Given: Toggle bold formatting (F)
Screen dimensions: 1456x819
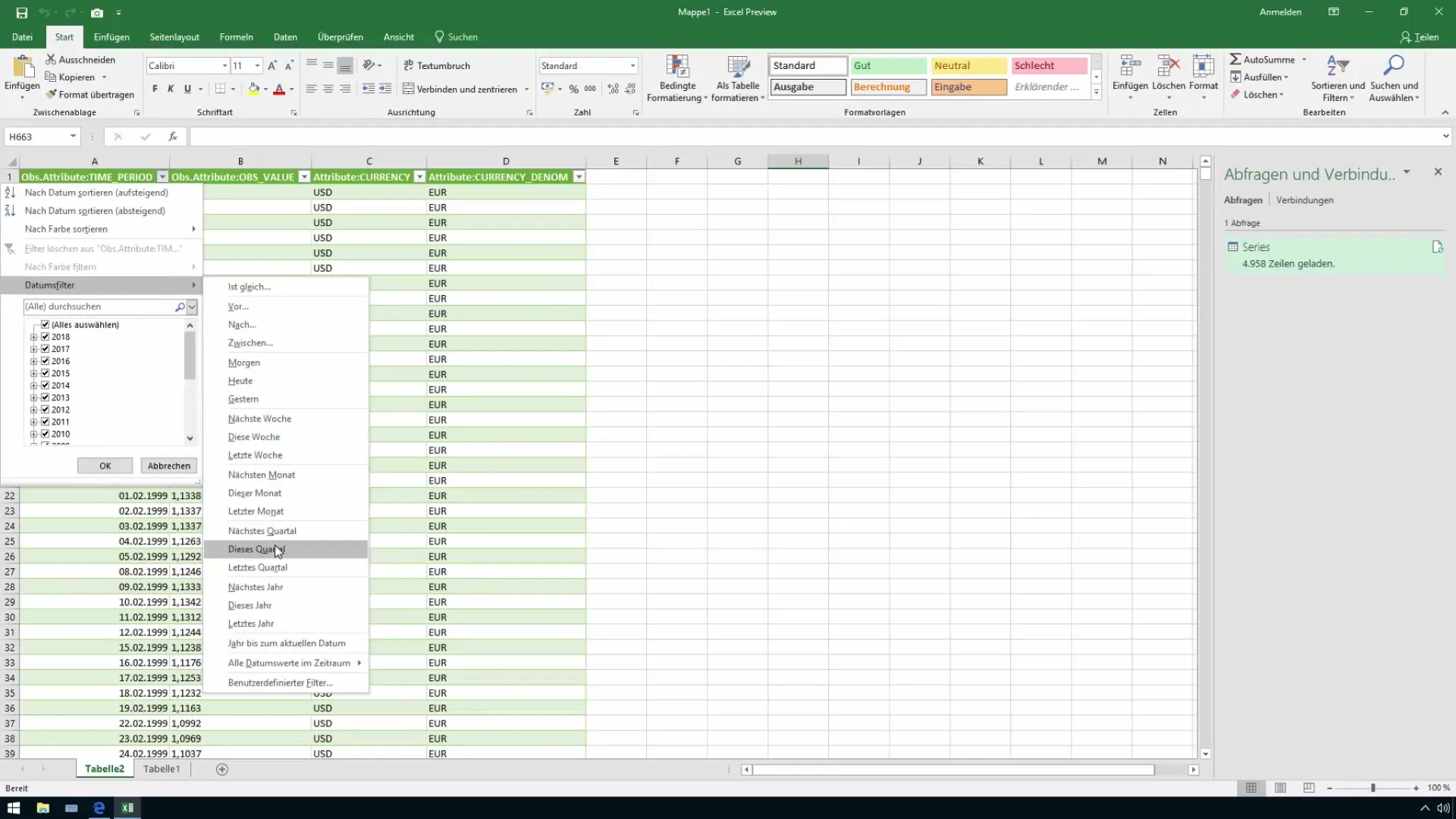Looking at the screenshot, I should (155, 89).
